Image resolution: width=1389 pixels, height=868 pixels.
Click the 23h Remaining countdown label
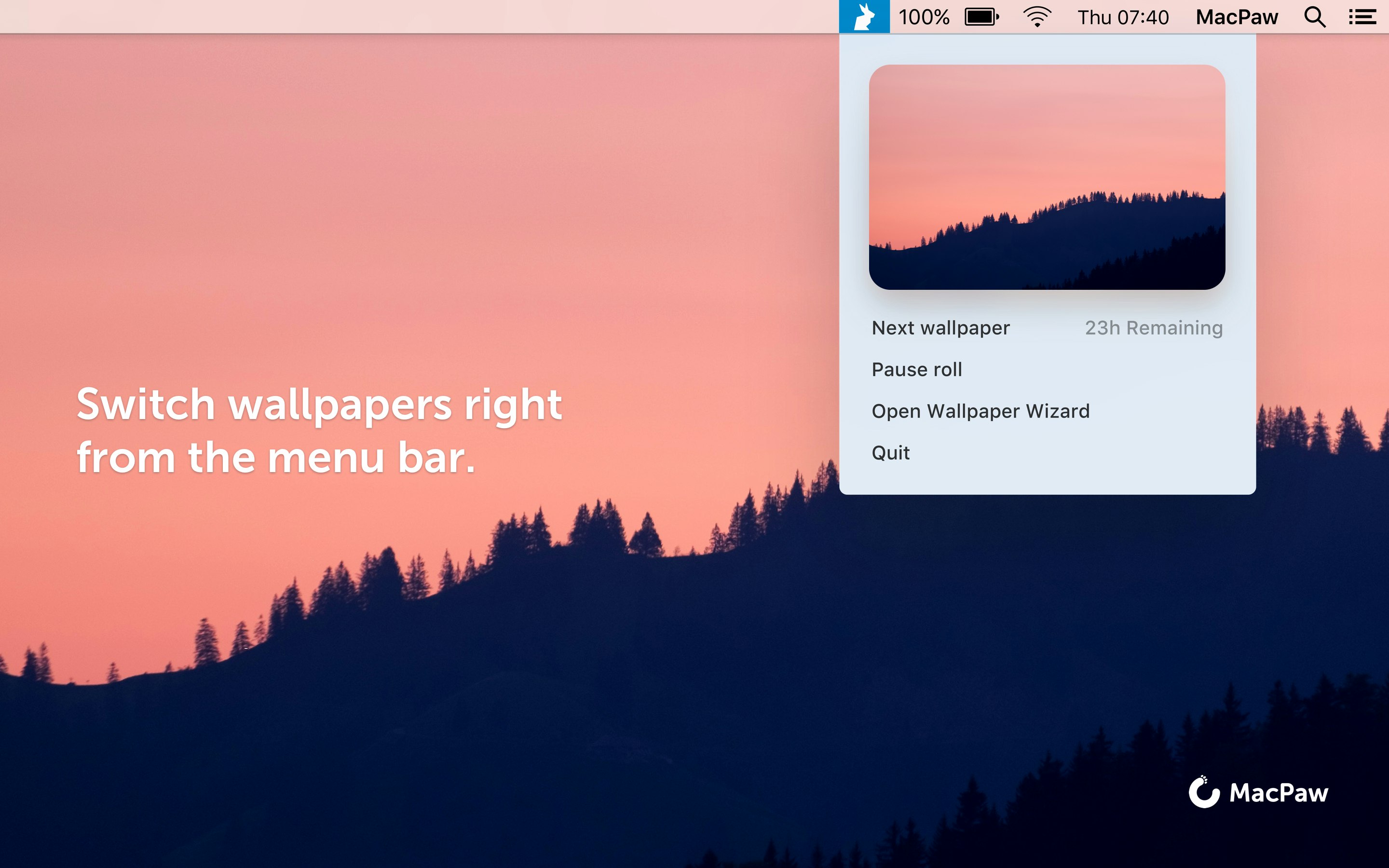[x=1153, y=327]
